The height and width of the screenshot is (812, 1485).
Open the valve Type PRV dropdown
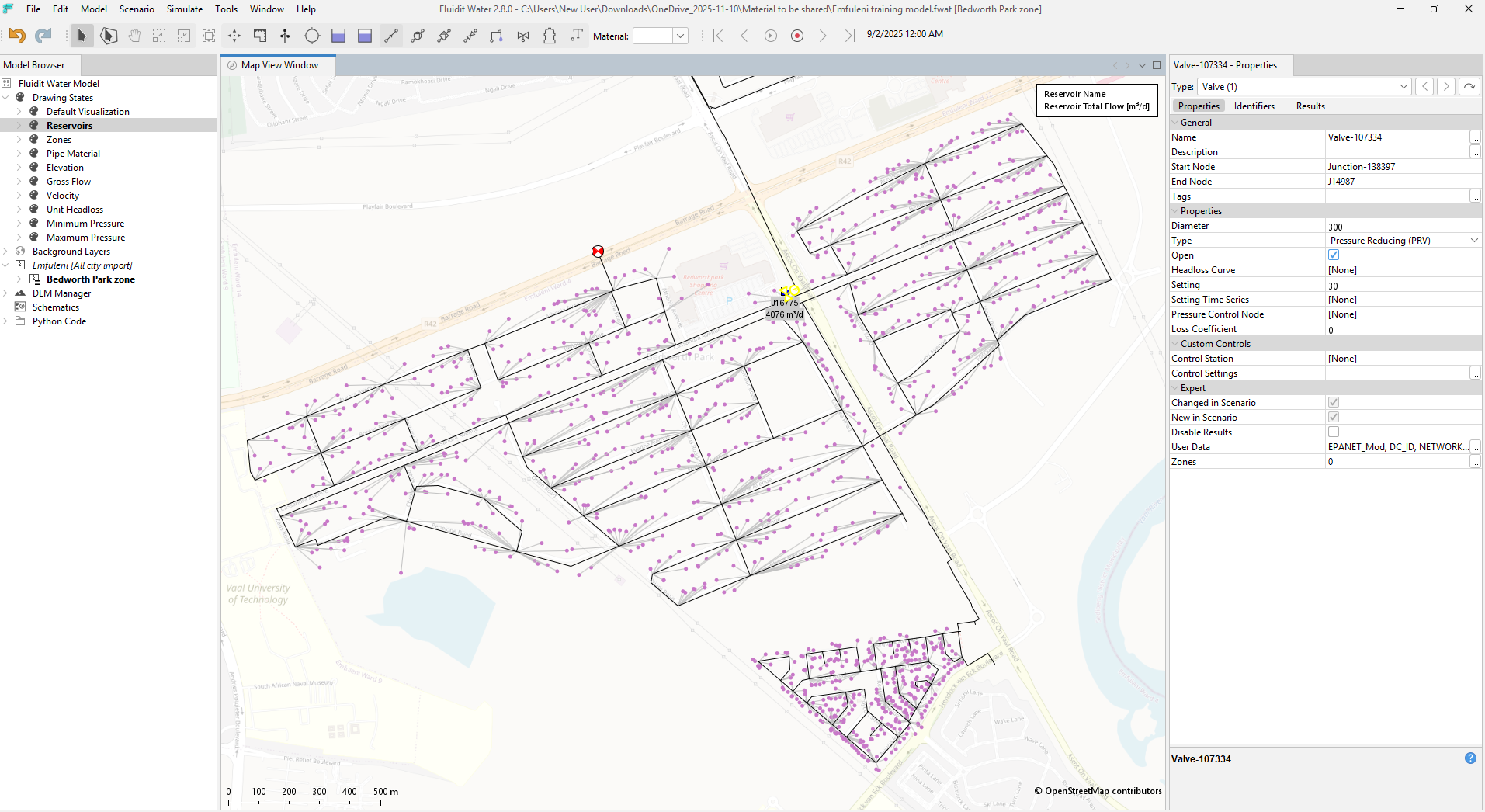(x=1473, y=241)
